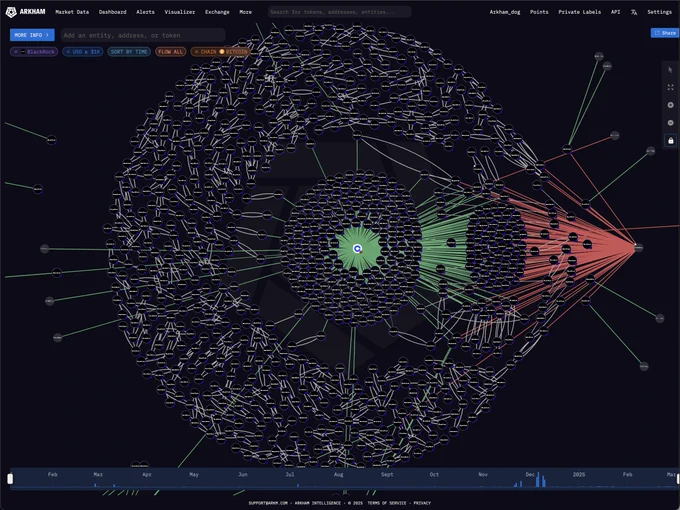Remove the BlackRock filter chip via its X
Screen dimensions: 680x510
tap(16, 52)
